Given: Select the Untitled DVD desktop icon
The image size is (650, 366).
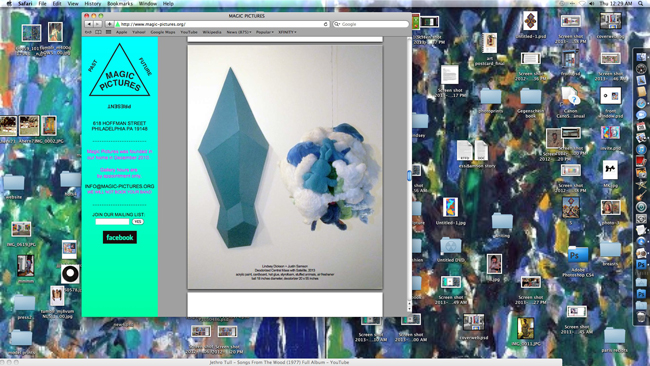Looking at the screenshot, I should tap(451, 250).
